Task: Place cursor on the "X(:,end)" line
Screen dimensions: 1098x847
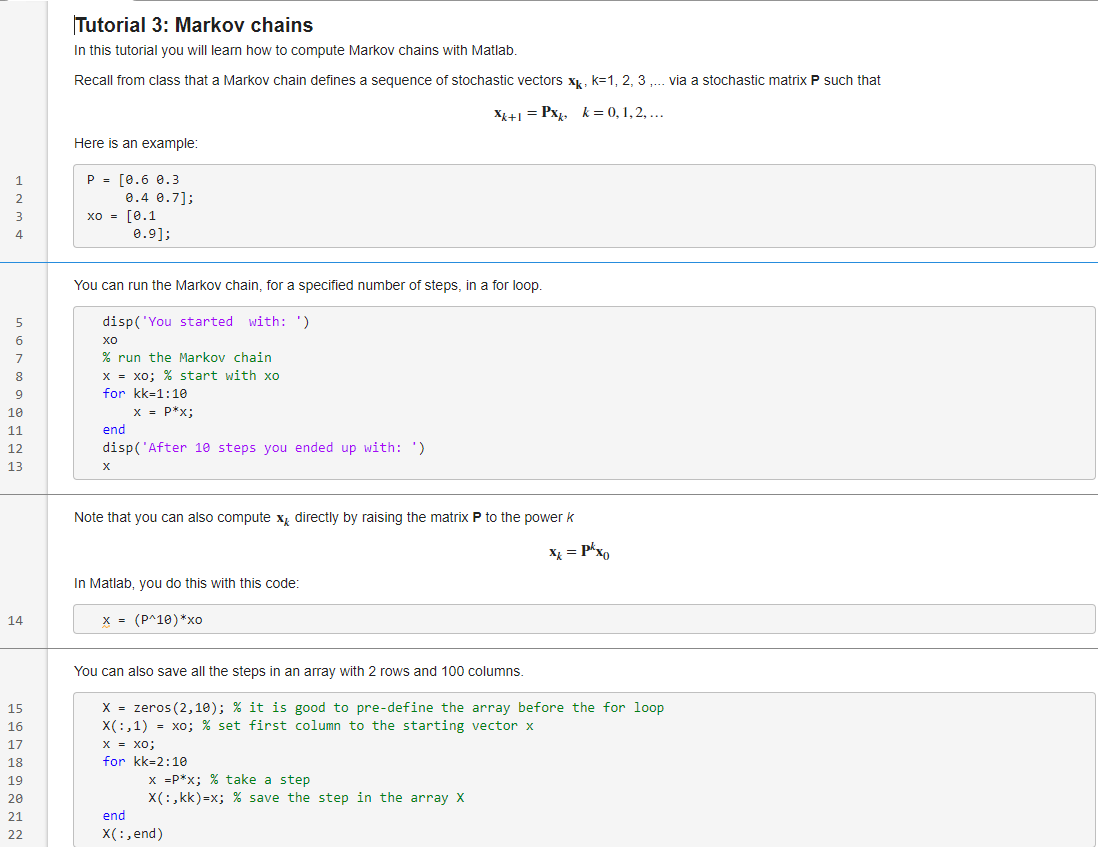Action: 133,834
